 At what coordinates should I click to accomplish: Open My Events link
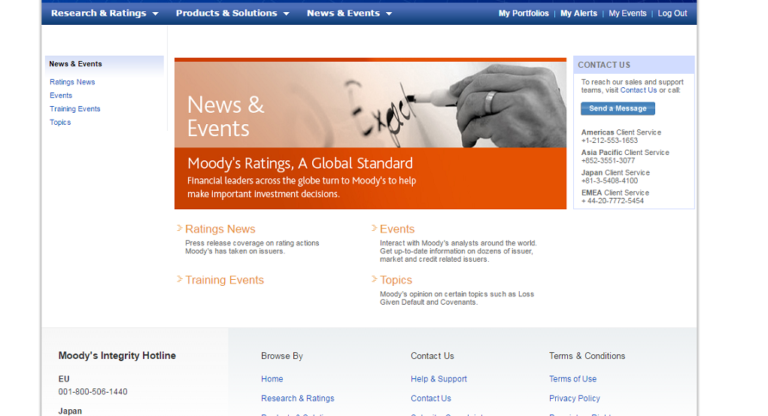(x=627, y=13)
